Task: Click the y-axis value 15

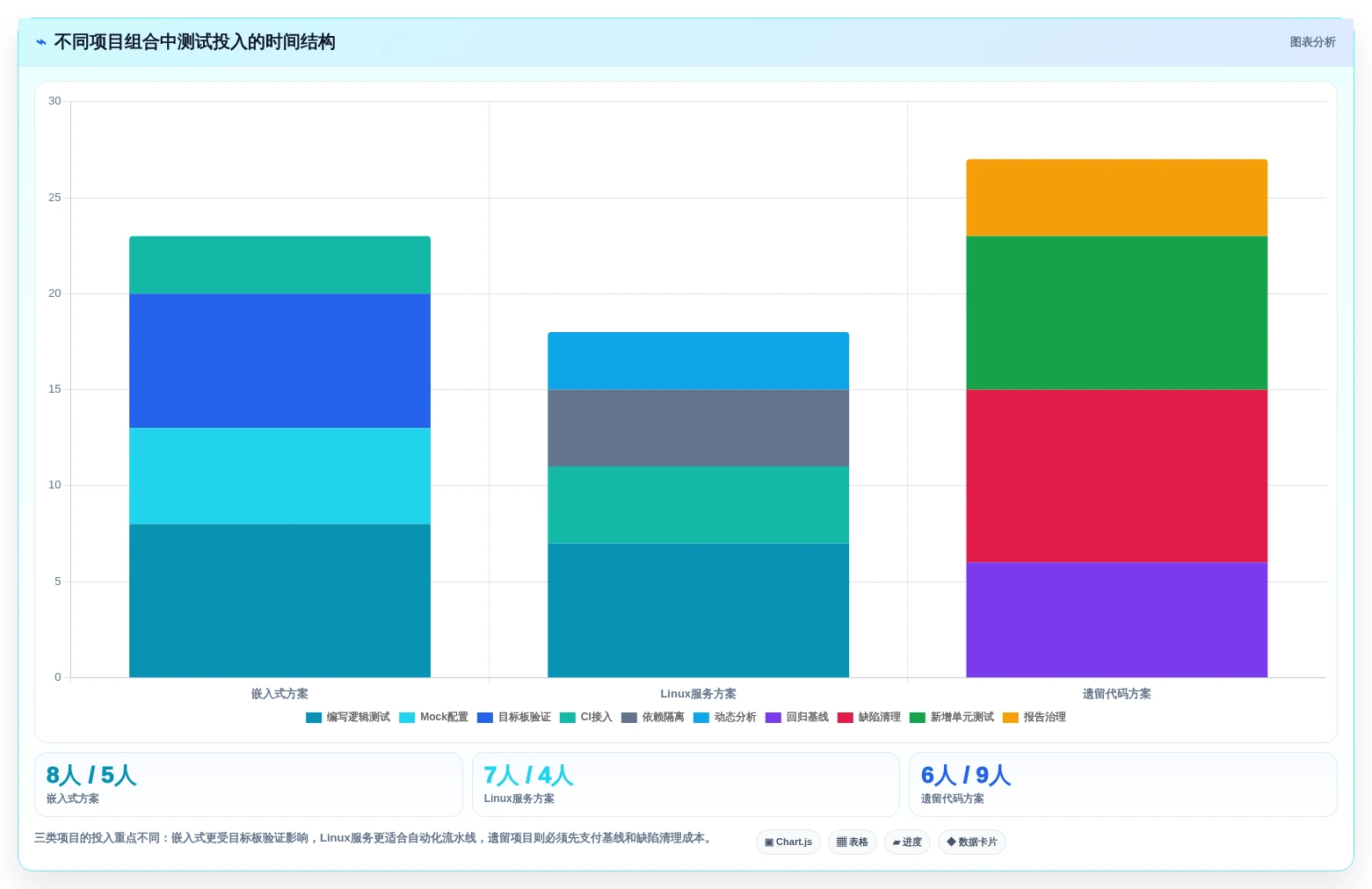Action: coord(54,389)
